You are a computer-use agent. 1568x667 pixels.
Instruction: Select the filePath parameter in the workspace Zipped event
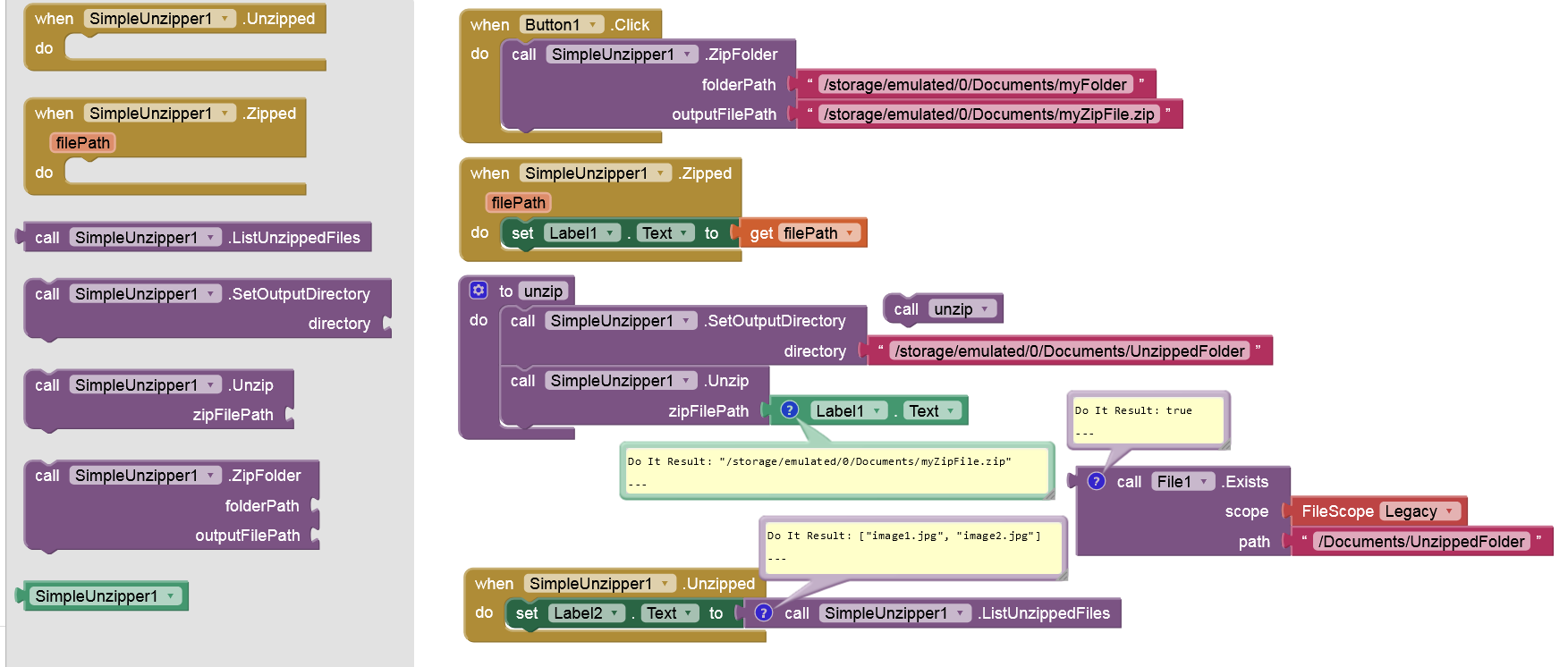518,203
